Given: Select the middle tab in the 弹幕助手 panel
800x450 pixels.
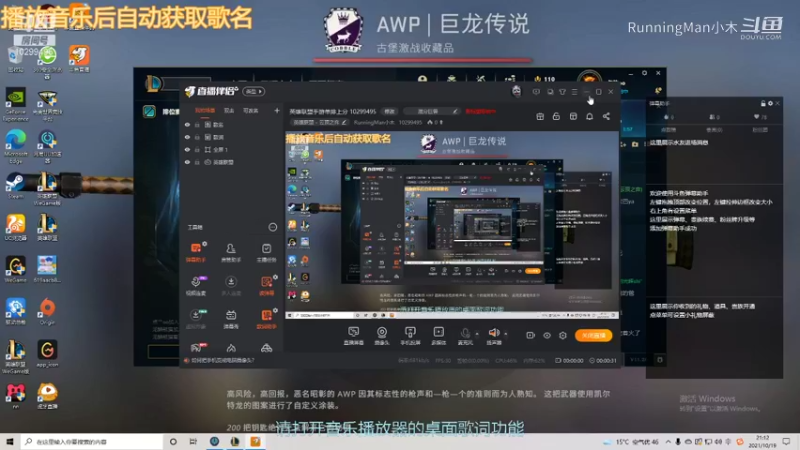Looking at the screenshot, I should [x=714, y=130].
